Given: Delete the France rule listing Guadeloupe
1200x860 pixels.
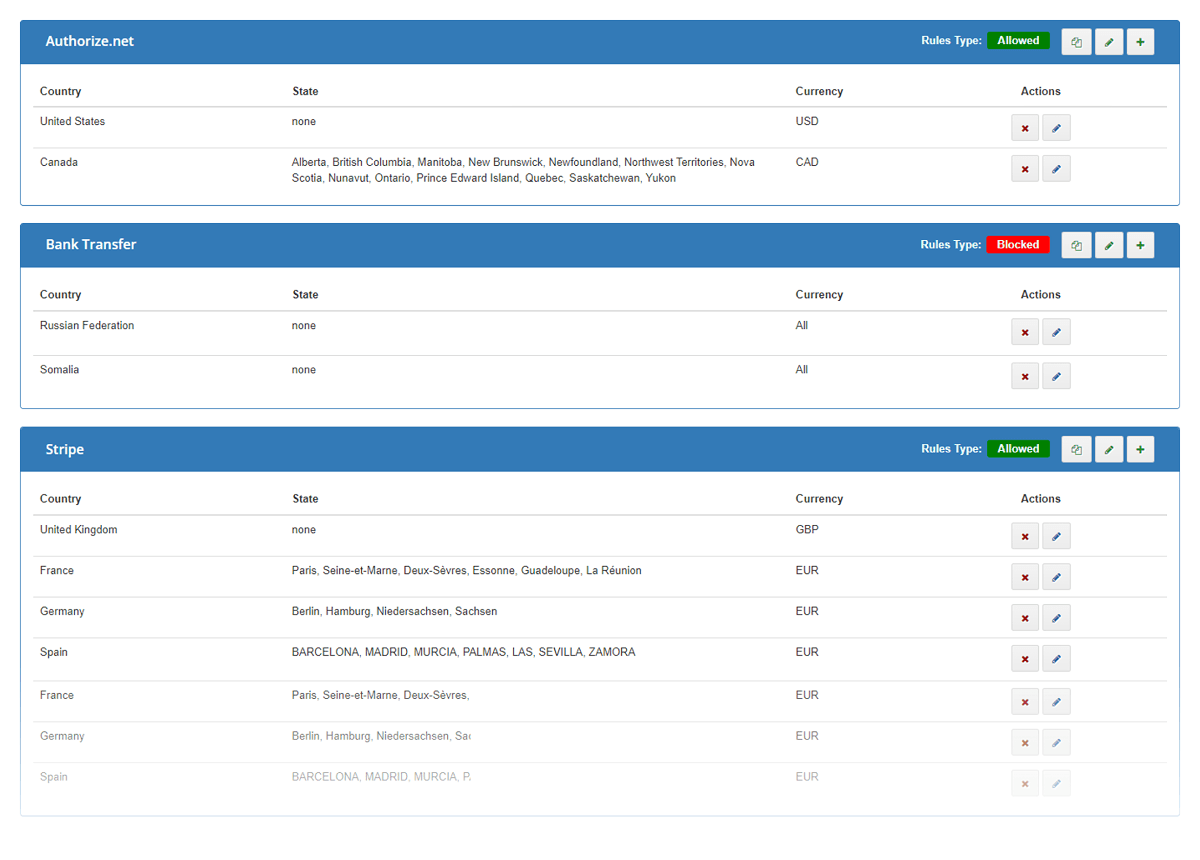Looking at the screenshot, I should pos(1025,577).
